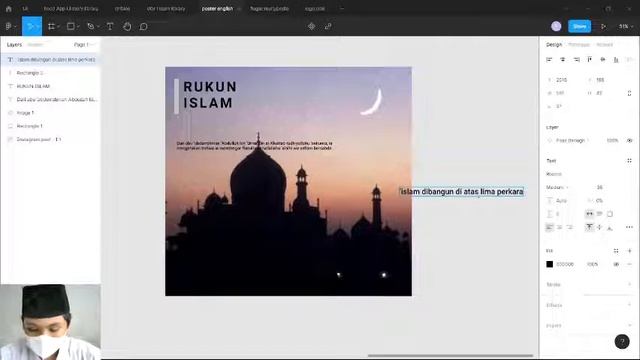Select the Frame tool

pos(51,26)
